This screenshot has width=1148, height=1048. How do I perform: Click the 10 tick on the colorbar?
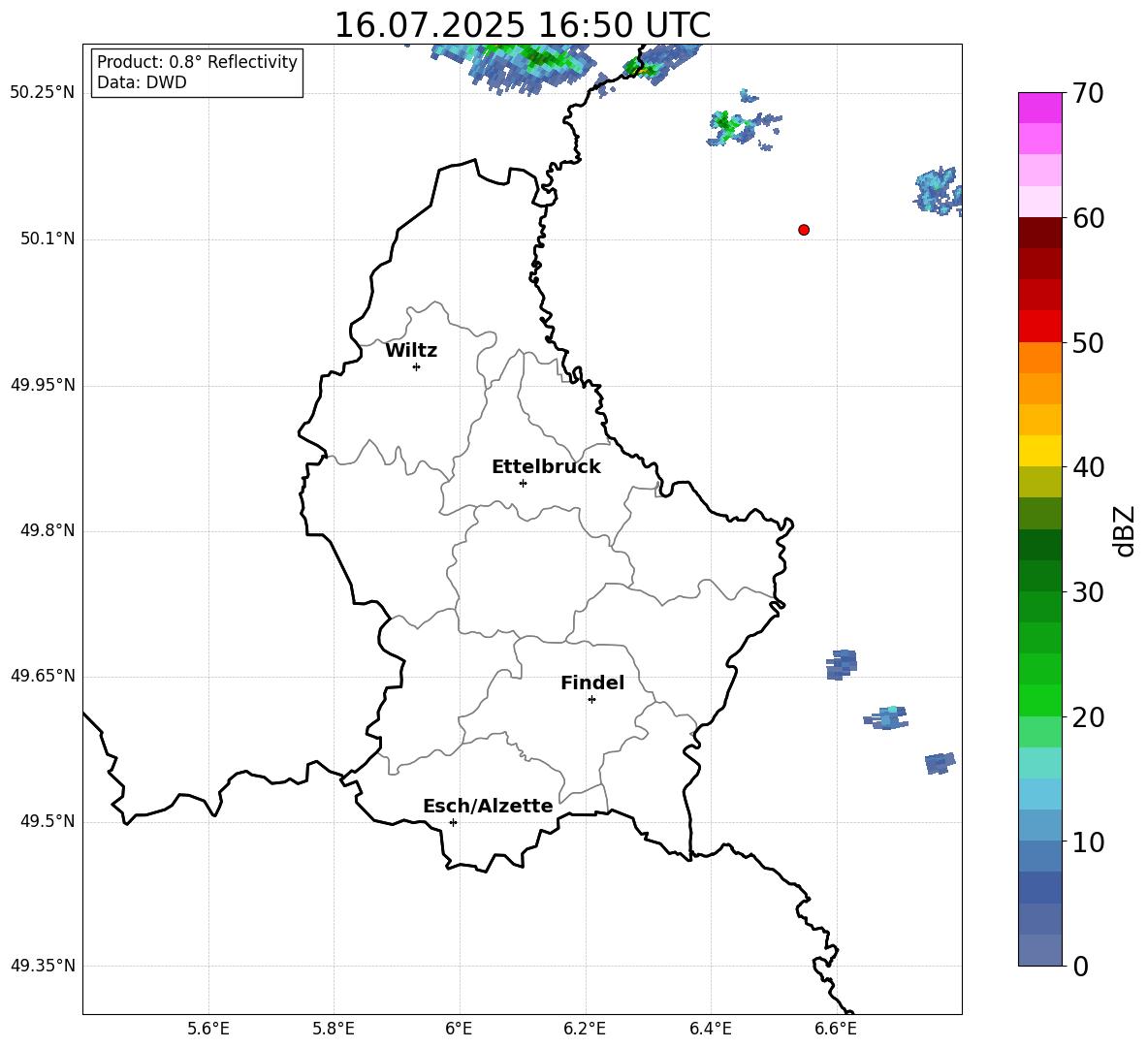1088,842
